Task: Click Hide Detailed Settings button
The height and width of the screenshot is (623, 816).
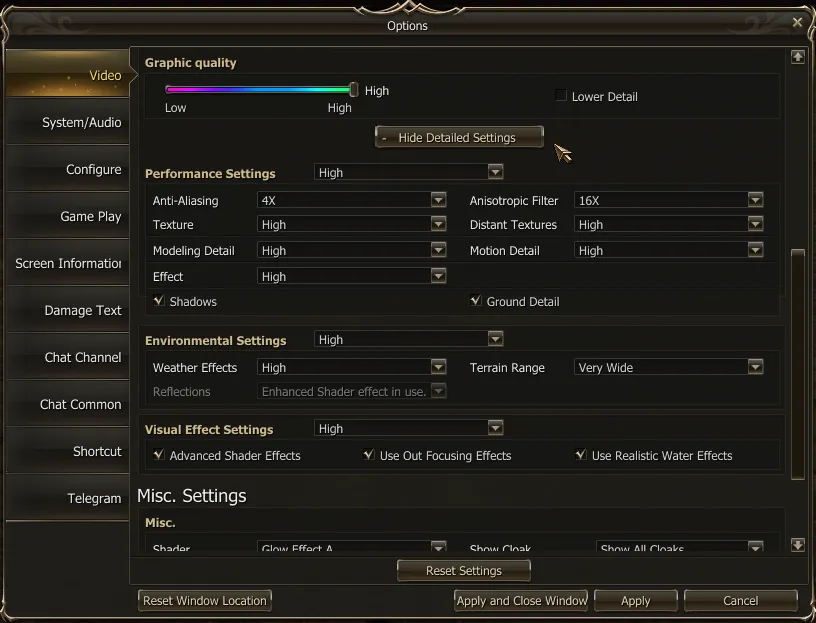Action: (459, 137)
